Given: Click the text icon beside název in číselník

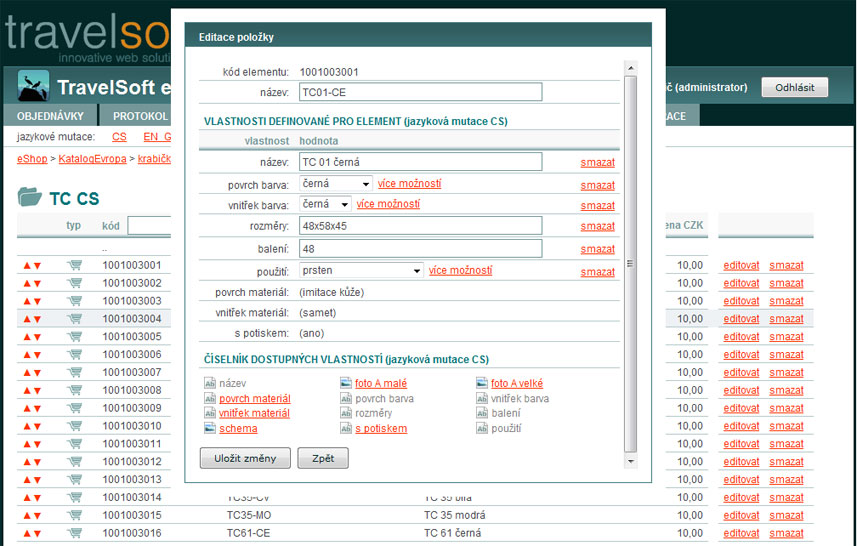Looking at the screenshot, I should pos(210,383).
